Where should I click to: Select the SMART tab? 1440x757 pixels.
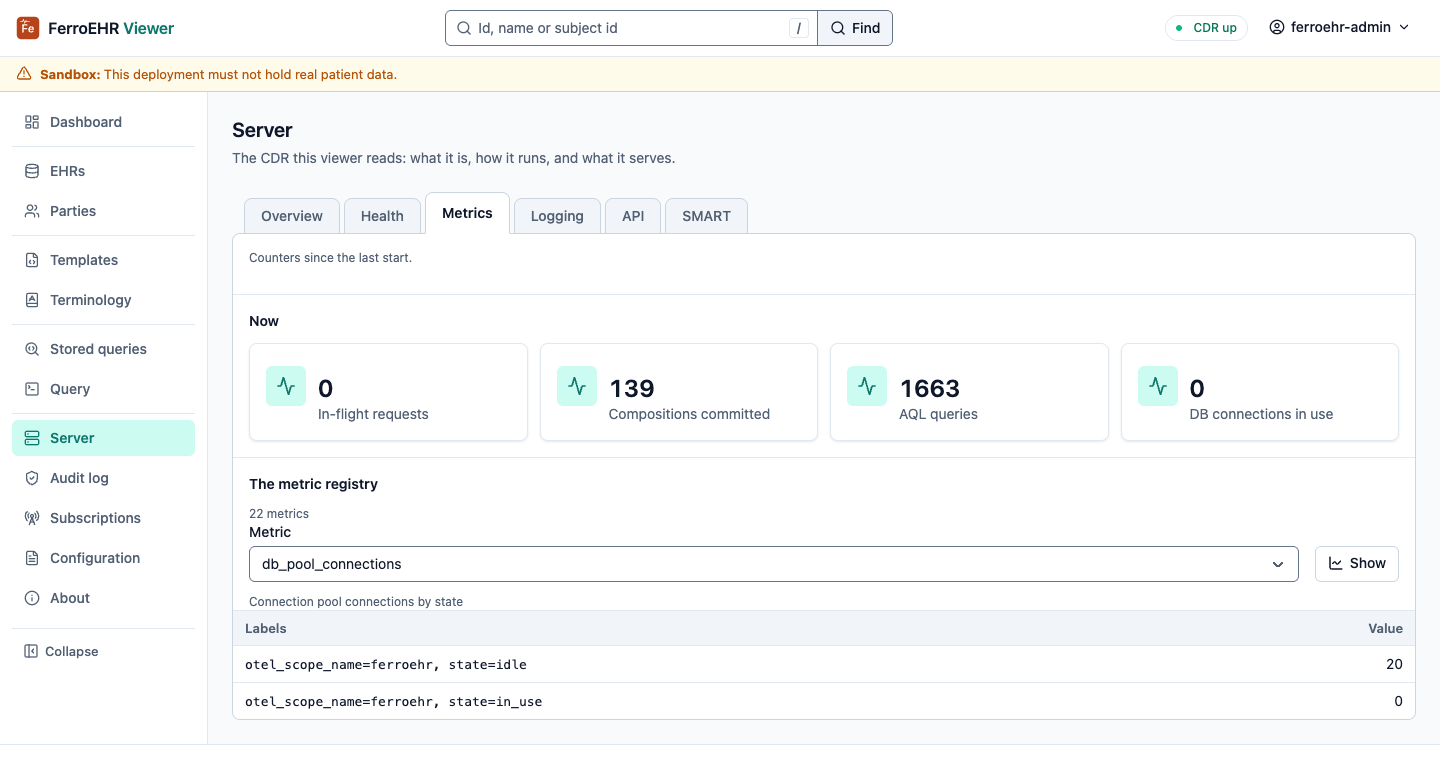click(x=706, y=216)
